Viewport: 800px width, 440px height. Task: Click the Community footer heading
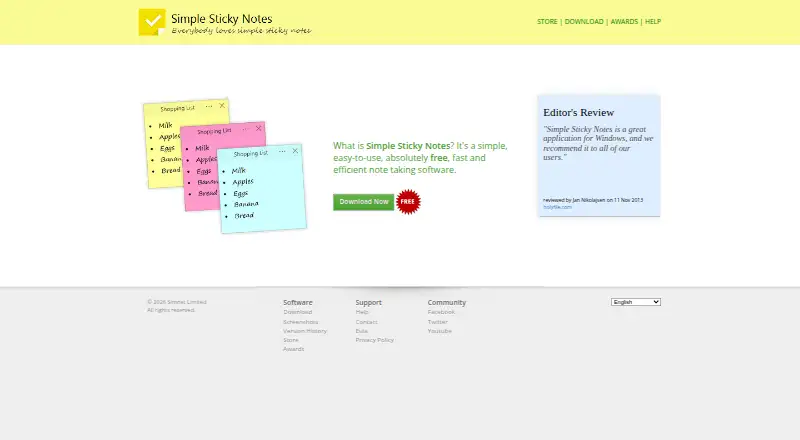tap(446, 302)
